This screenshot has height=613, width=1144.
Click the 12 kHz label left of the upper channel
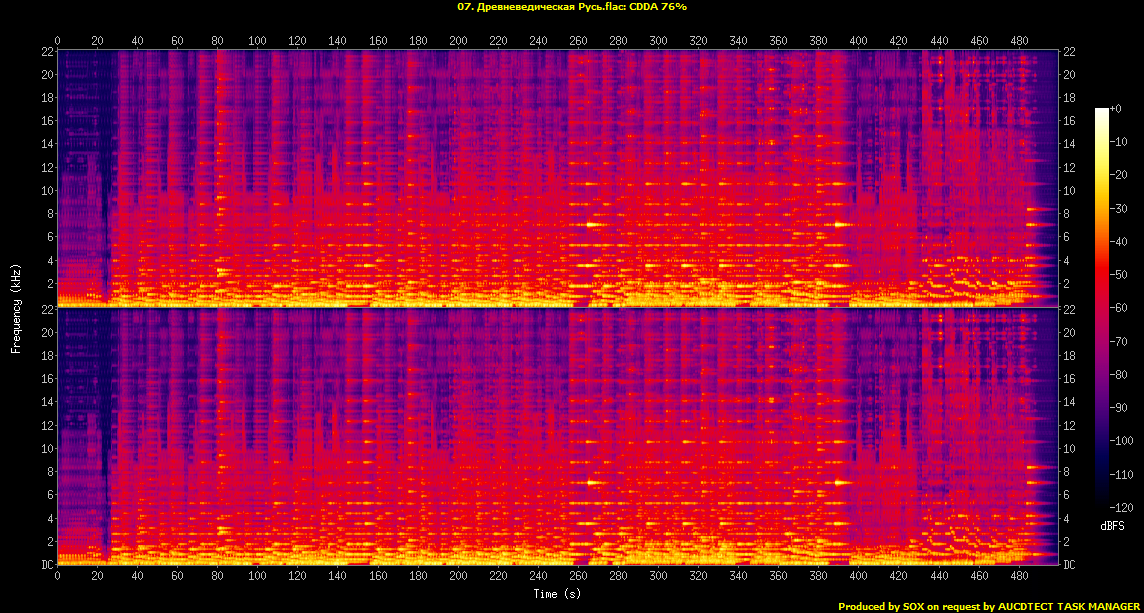click(47, 167)
